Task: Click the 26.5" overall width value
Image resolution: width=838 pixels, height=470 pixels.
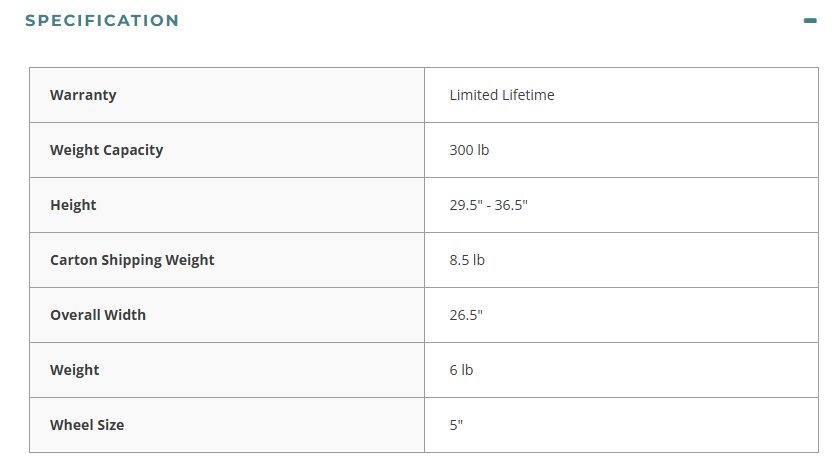Action: click(x=466, y=315)
